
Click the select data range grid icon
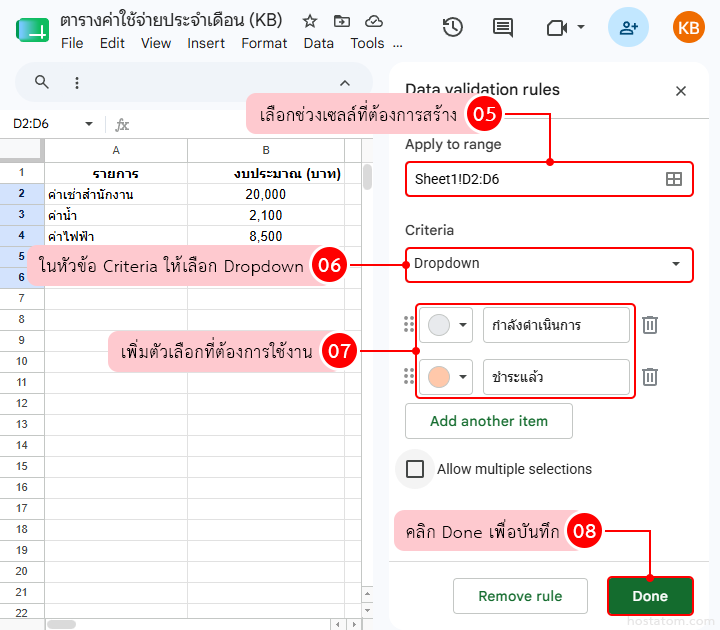674,179
